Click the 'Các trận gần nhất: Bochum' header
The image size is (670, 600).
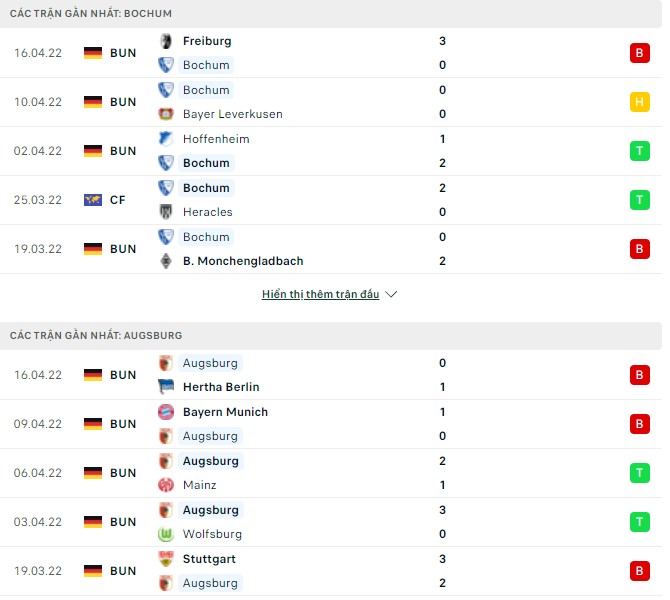[91, 13]
